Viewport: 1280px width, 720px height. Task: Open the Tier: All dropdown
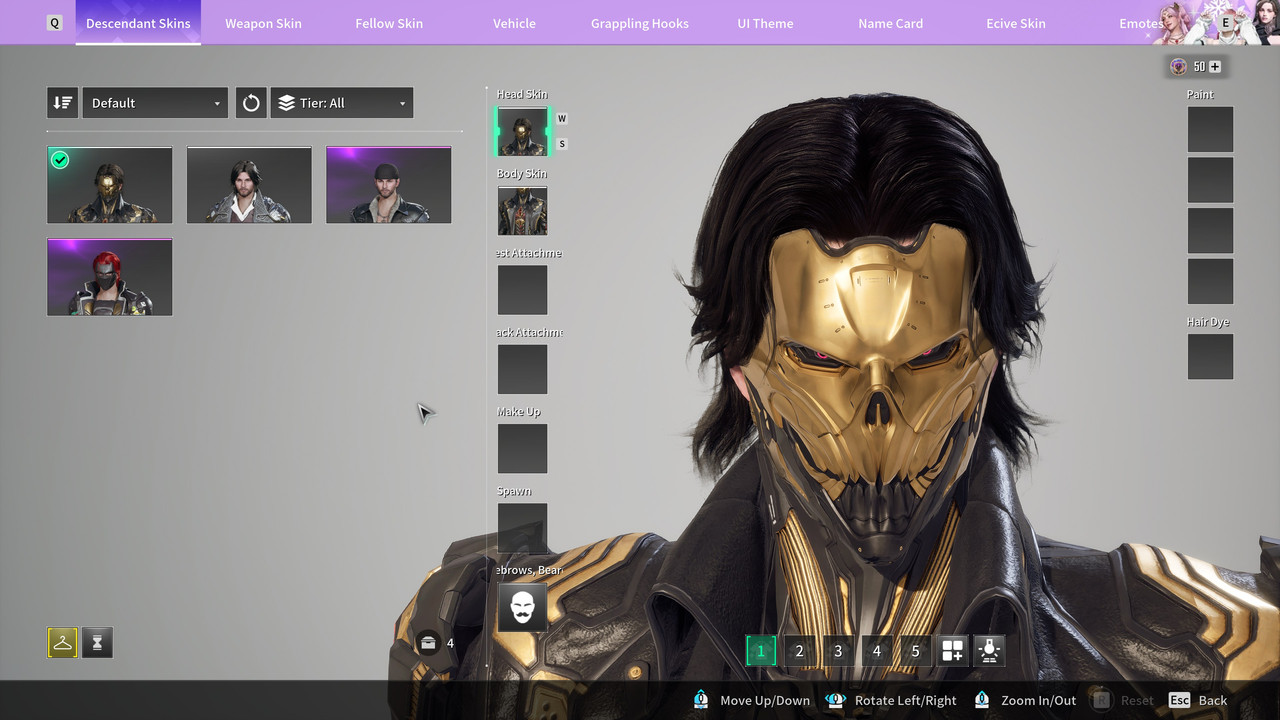(342, 103)
